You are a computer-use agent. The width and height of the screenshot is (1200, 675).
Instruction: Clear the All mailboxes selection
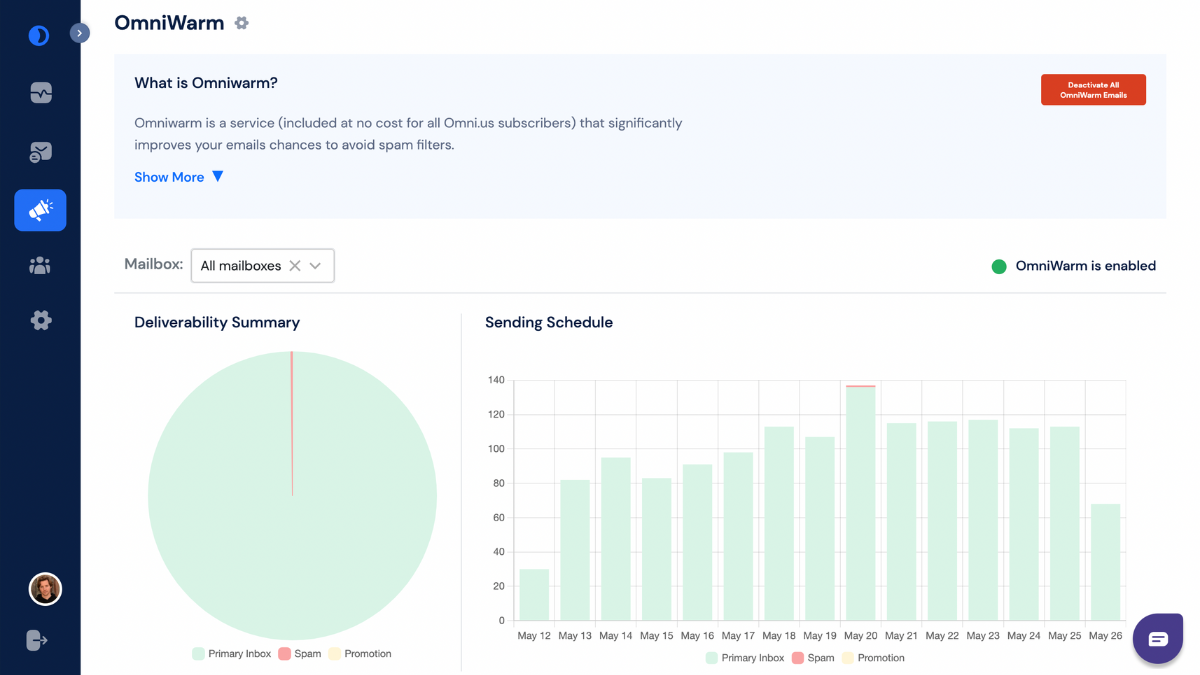(x=294, y=266)
